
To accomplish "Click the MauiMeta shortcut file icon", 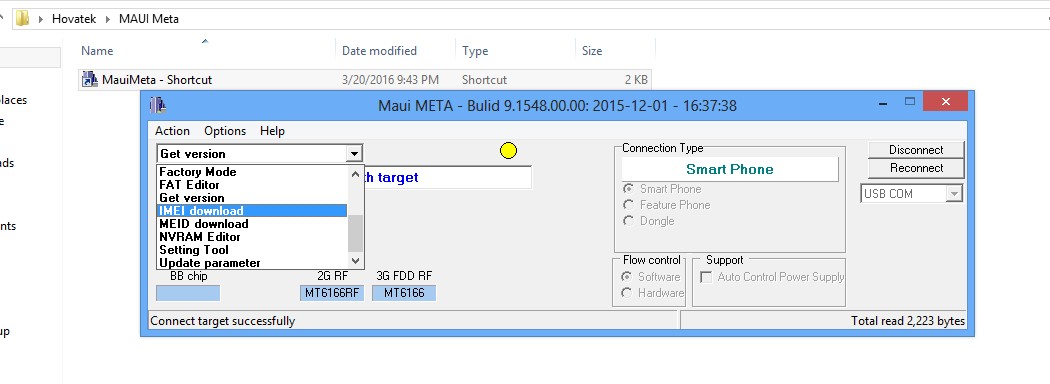I will pyautogui.click(x=90, y=80).
